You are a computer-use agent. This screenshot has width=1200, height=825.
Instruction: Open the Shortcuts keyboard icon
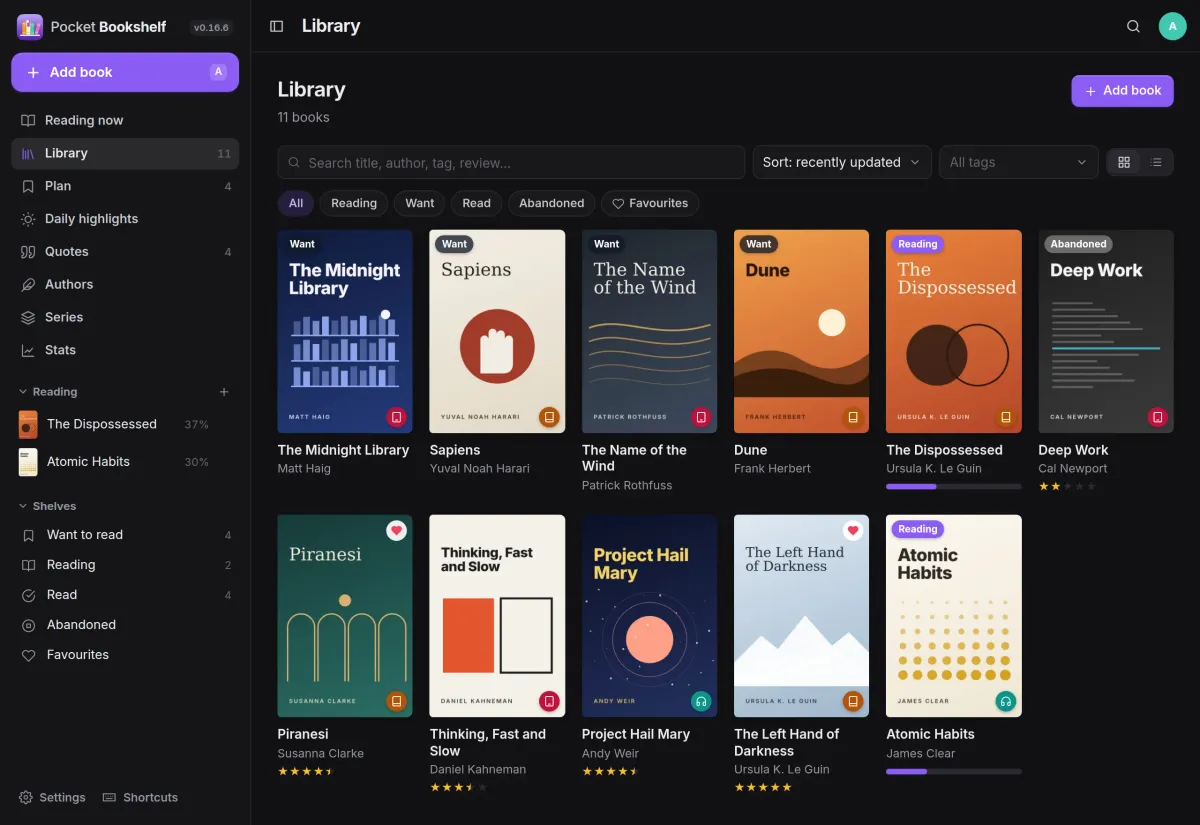point(109,797)
